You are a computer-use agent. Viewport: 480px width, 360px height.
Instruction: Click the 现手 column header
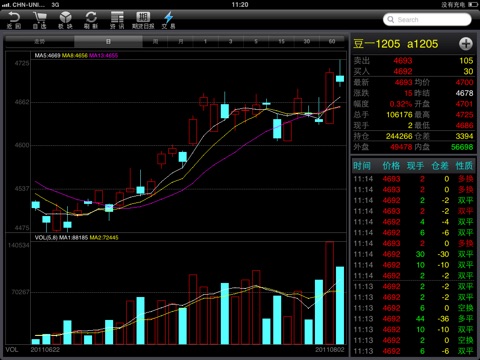pyautogui.click(x=415, y=166)
